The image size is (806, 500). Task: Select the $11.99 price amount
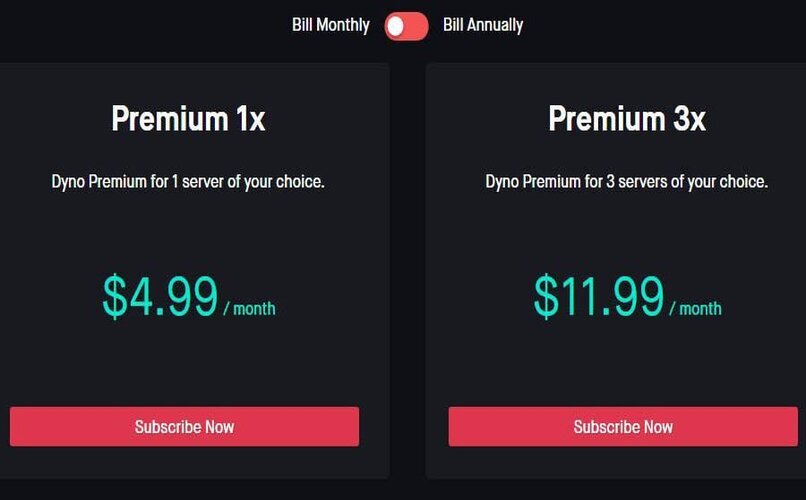pos(598,297)
